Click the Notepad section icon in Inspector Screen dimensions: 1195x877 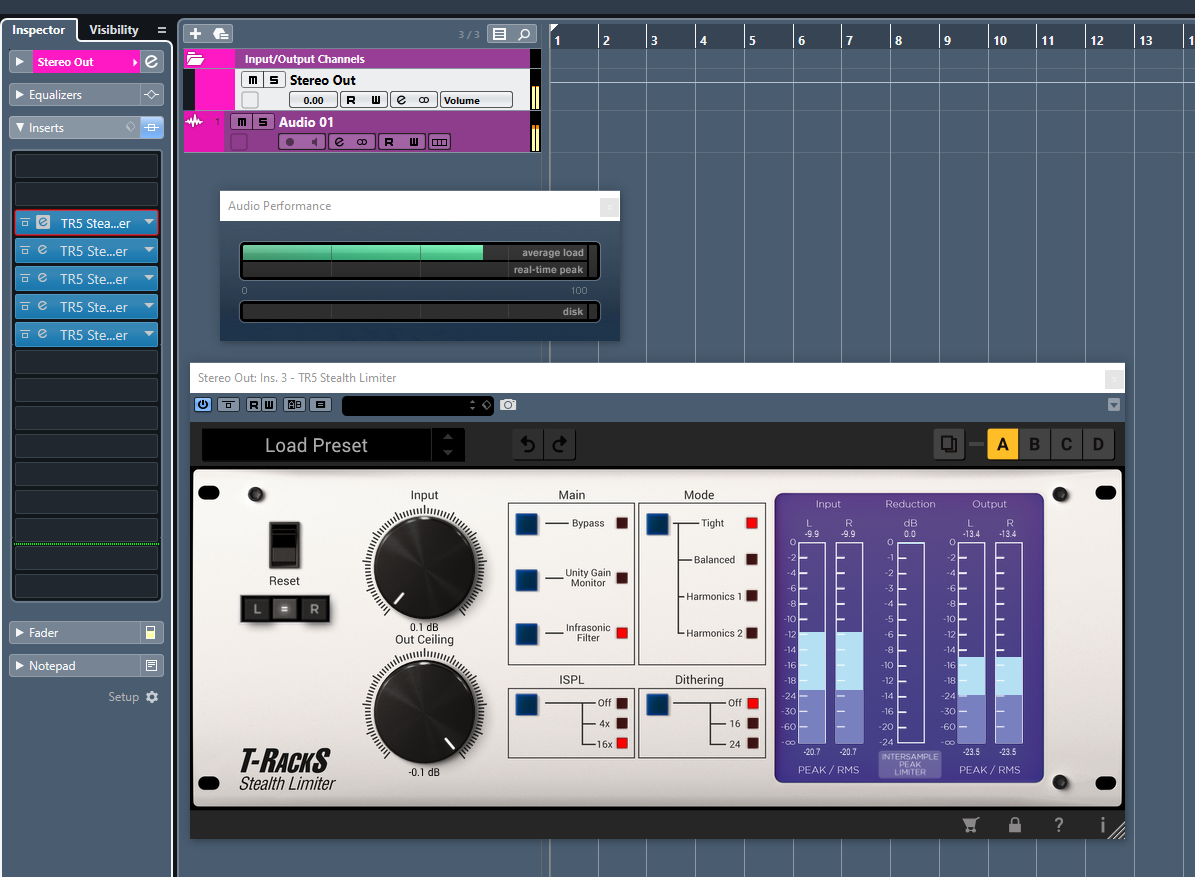pos(151,665)
